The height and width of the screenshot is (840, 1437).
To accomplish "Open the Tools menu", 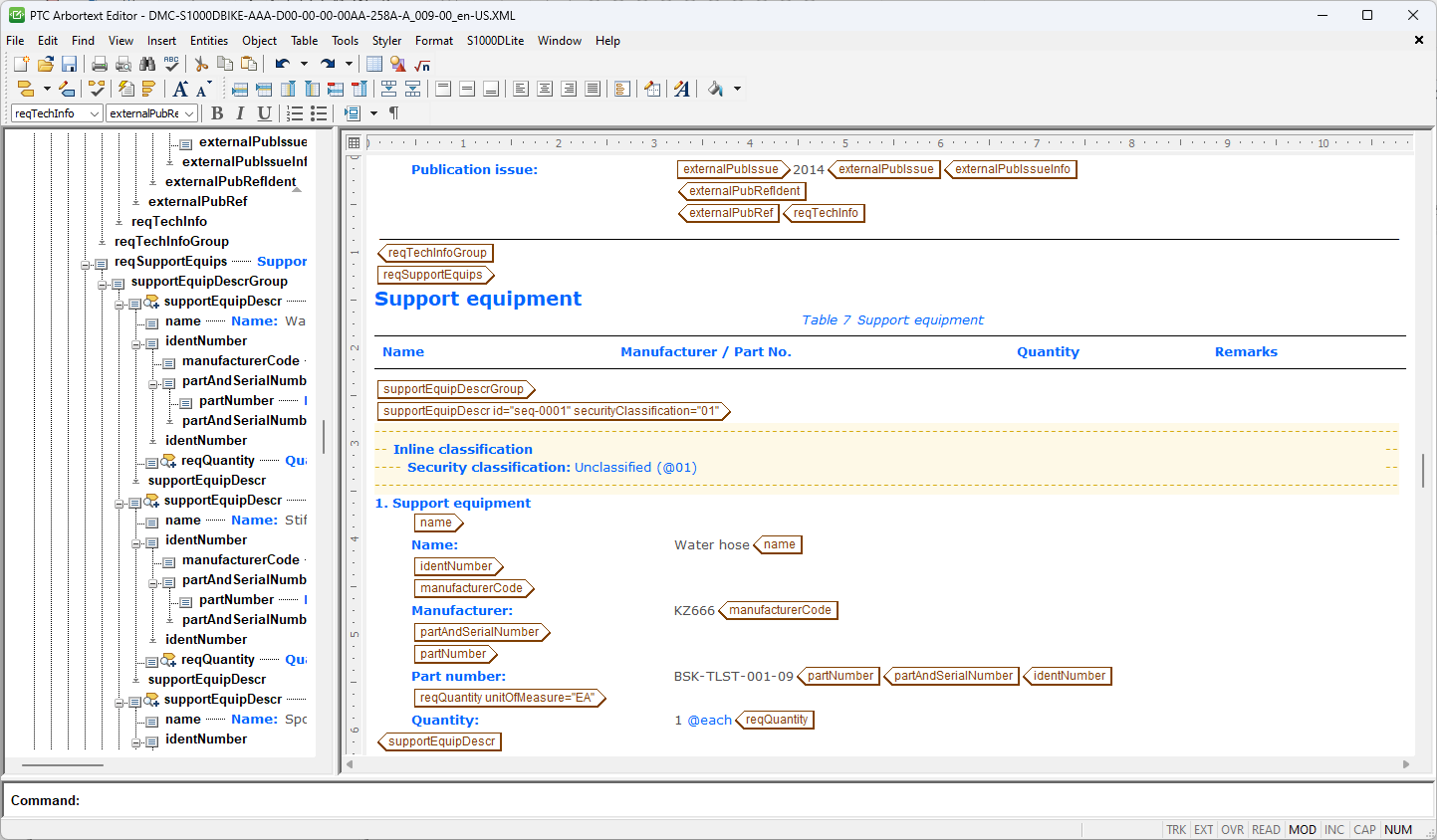I will coord(345,41).
